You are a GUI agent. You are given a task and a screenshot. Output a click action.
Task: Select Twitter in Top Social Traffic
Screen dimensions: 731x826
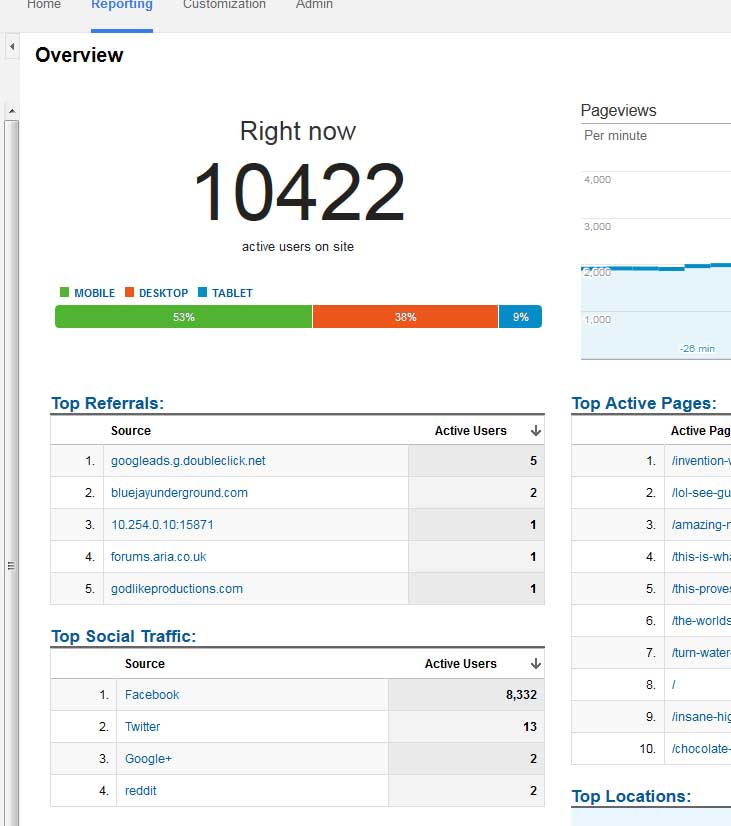pyautogui.click(x=142, y=727)
